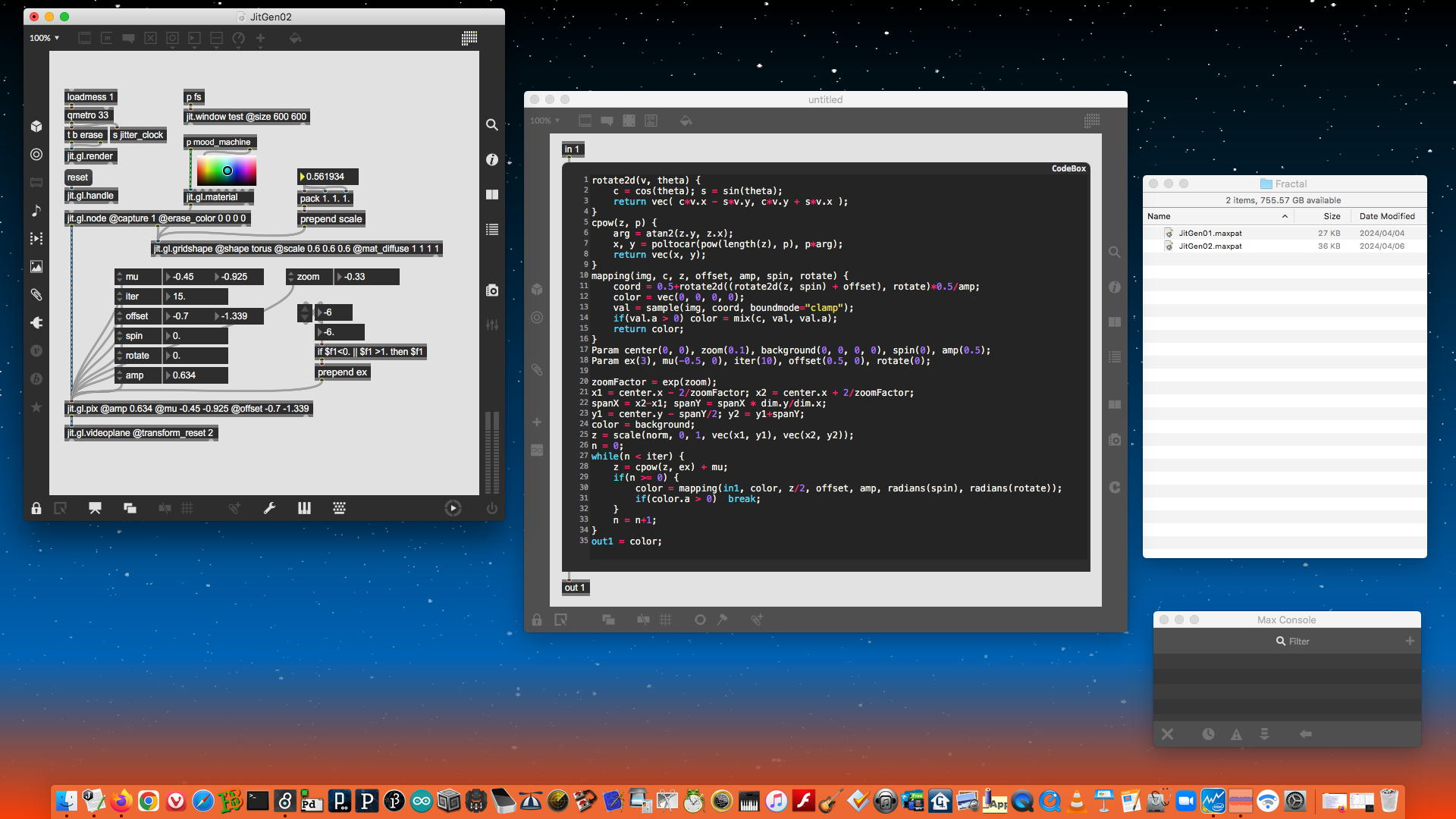Click the color picker swatch under mood_machine
Viewport: 1456px width, 819px height.
coord(226,171)
